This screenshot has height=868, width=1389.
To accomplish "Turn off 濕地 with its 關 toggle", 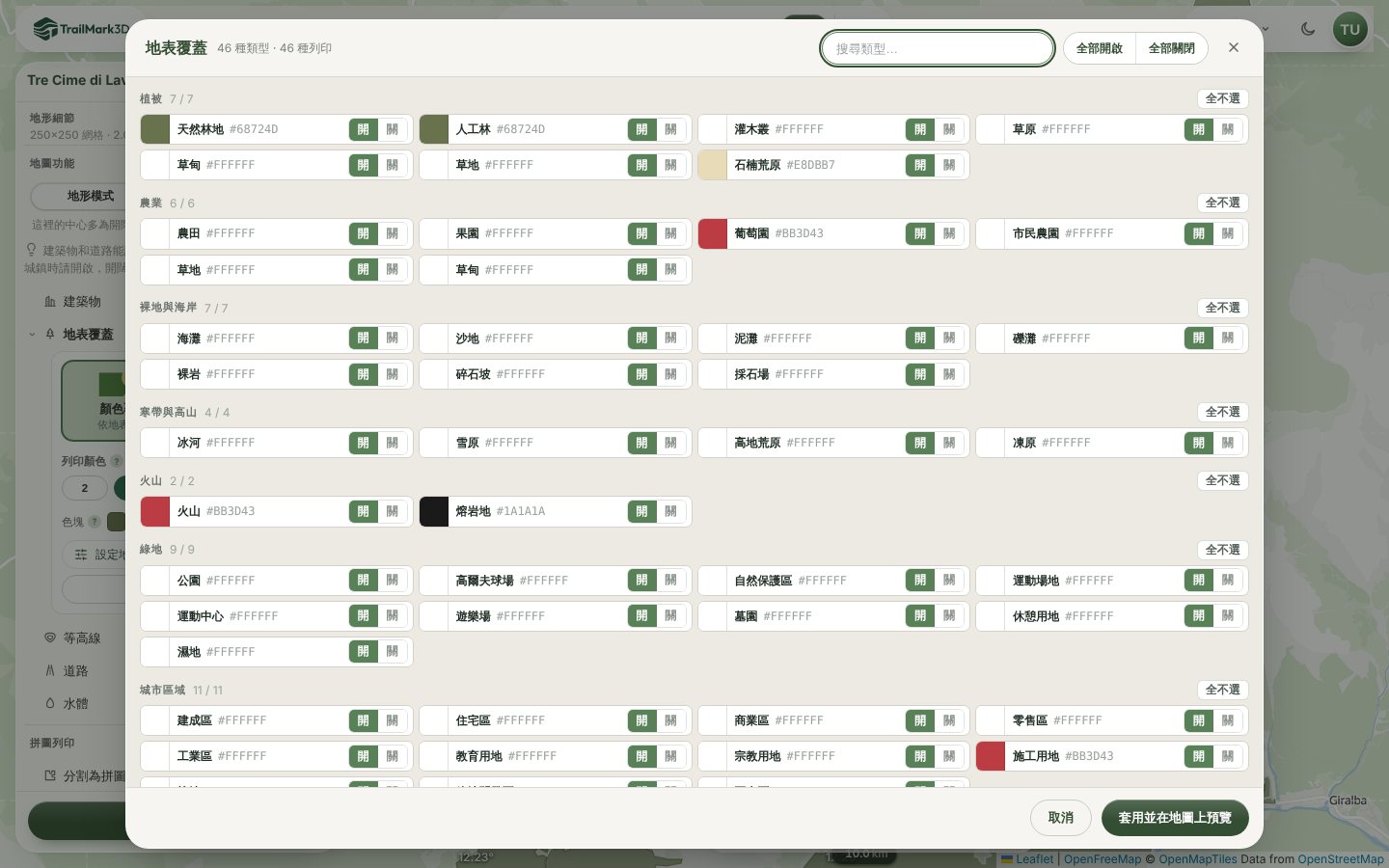I will (393, 652).
